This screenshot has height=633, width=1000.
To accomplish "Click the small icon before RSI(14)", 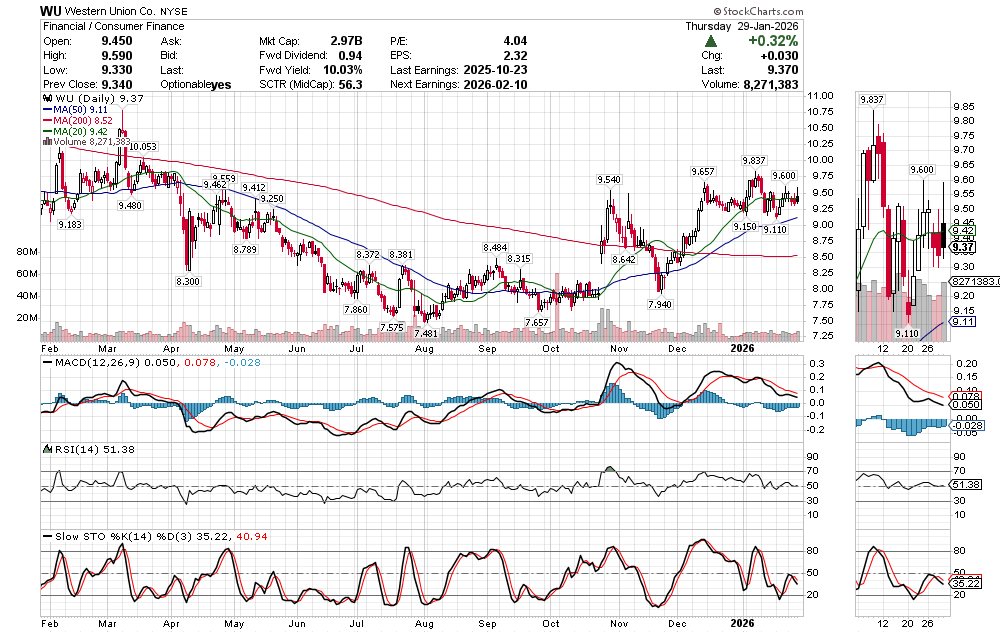I will pyautogui.click(x=45, y=451).
